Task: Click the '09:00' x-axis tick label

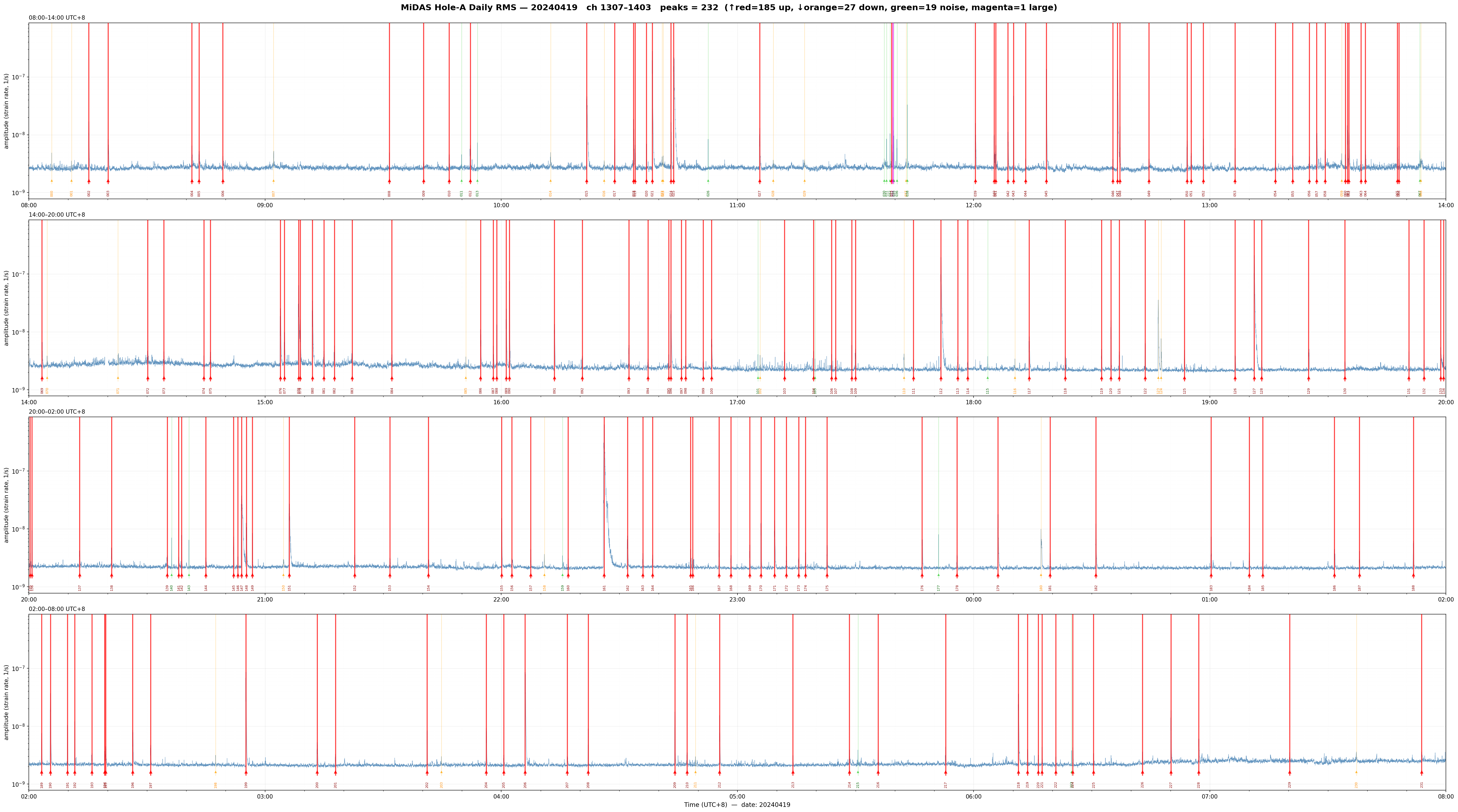Action: pyautogui.click(x=265, y=205)
